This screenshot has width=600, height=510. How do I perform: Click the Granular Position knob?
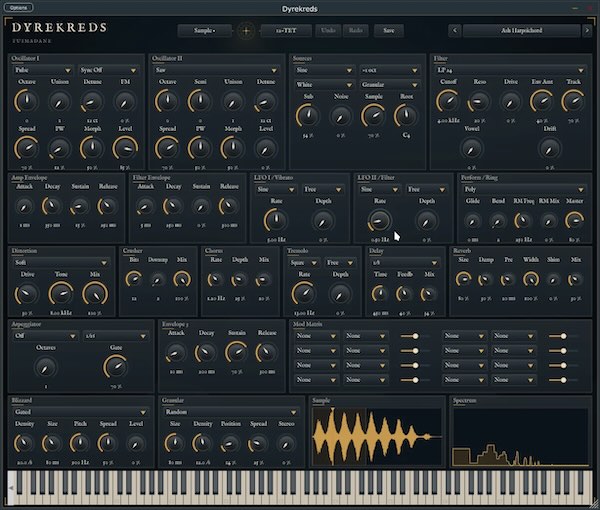230,444
